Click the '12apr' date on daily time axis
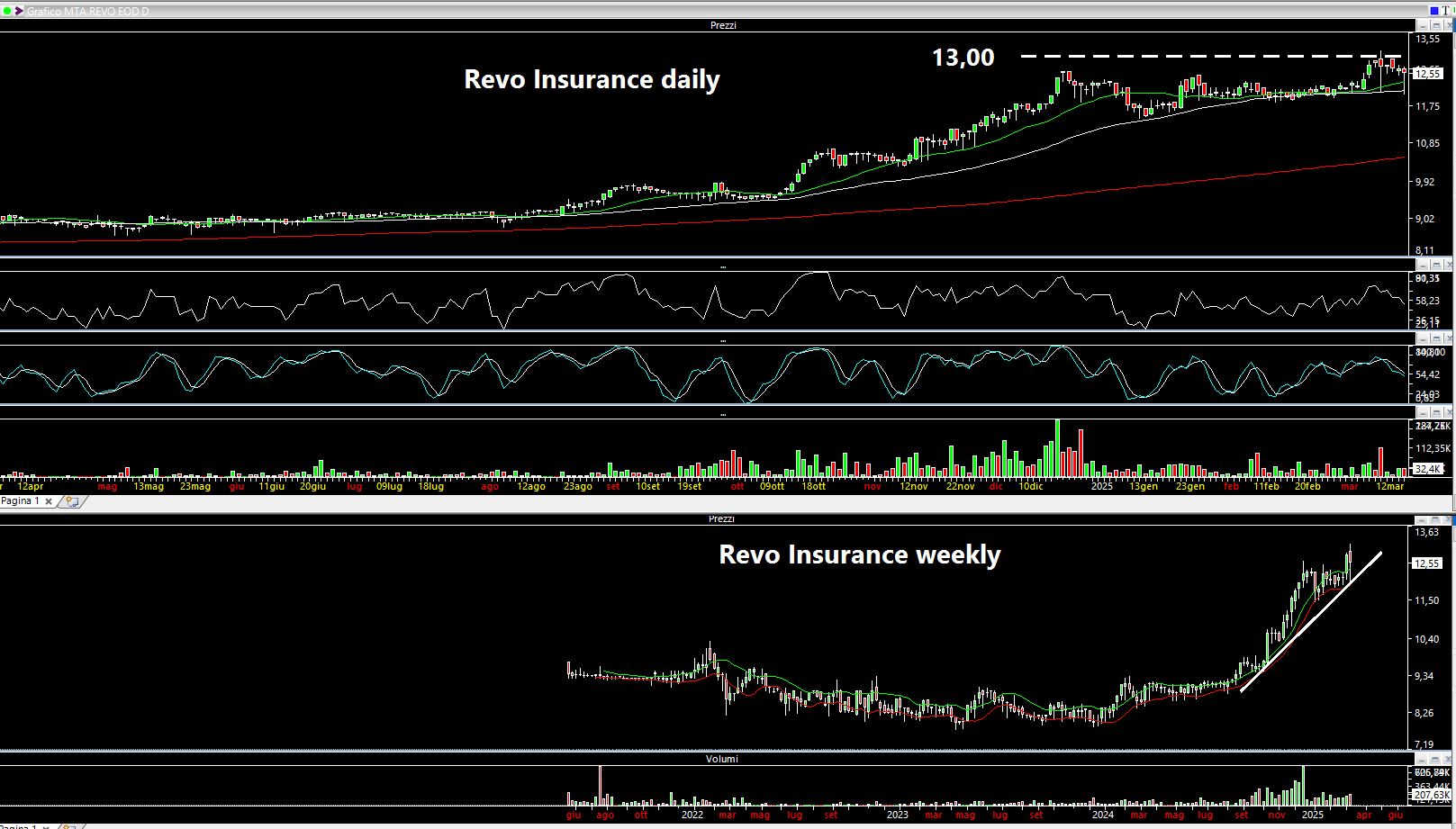 tap(30, 487)
